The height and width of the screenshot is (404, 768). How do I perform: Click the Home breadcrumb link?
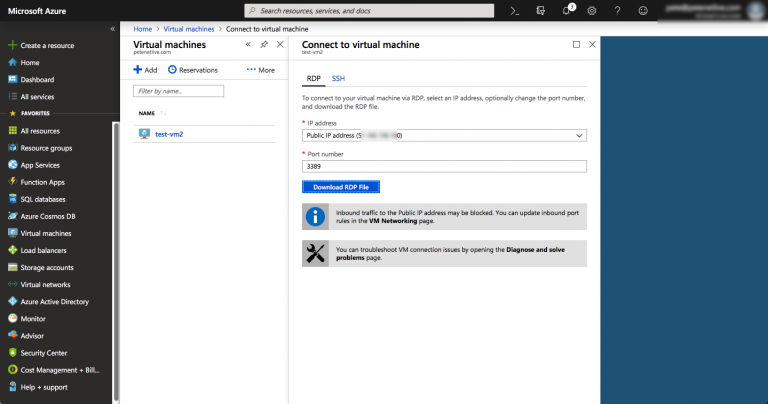pyautogui.click(x=143, y=29)
